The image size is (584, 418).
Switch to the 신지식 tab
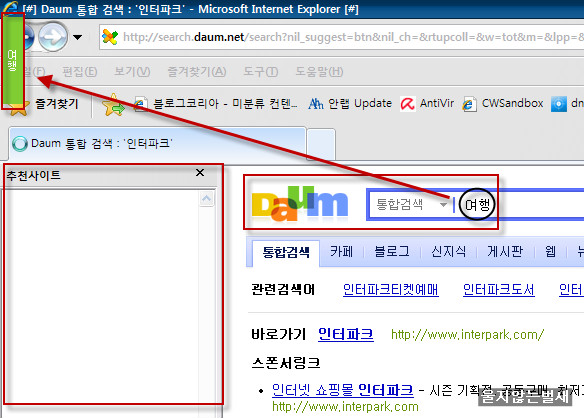click(448, 251)
